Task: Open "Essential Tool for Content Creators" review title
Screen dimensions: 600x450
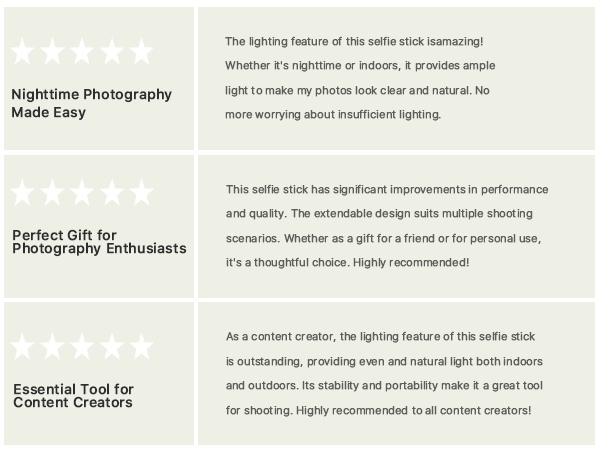Action: (73, 395)
